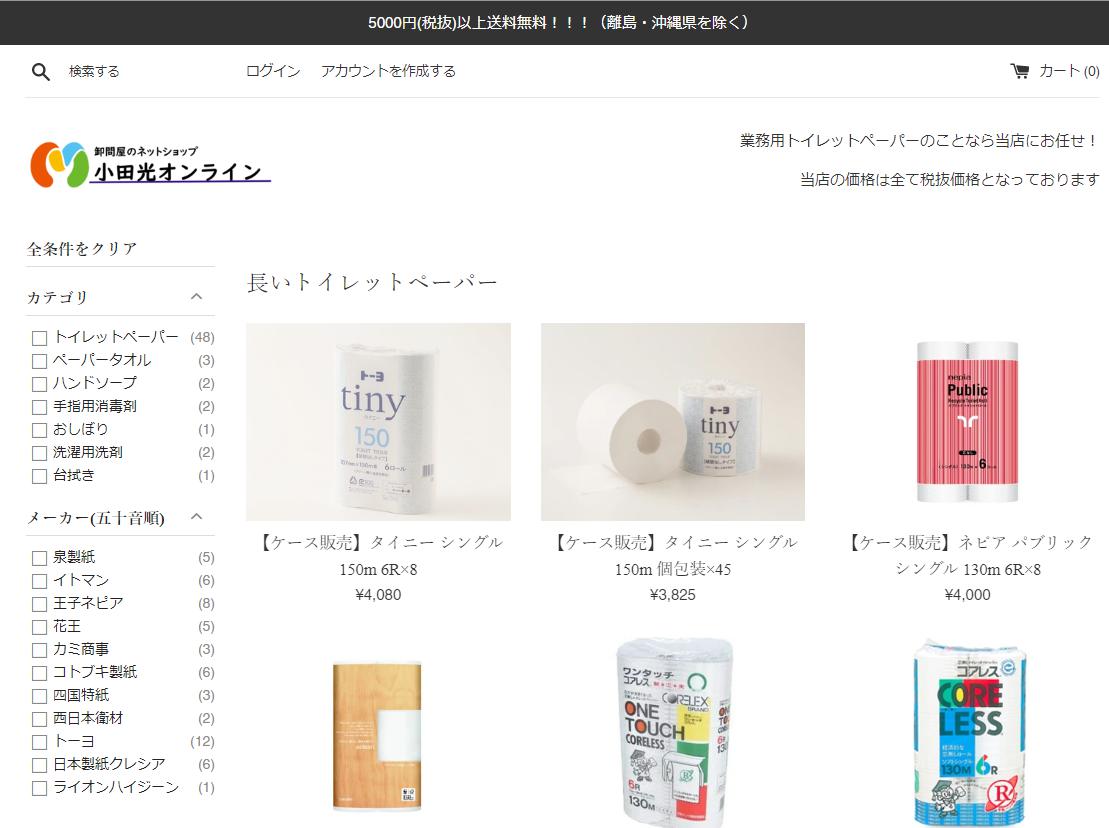
Task: Click the 業務用トイレットペーパーのことなら当店にお任せ！ tagline
Action: click(919, 141)
